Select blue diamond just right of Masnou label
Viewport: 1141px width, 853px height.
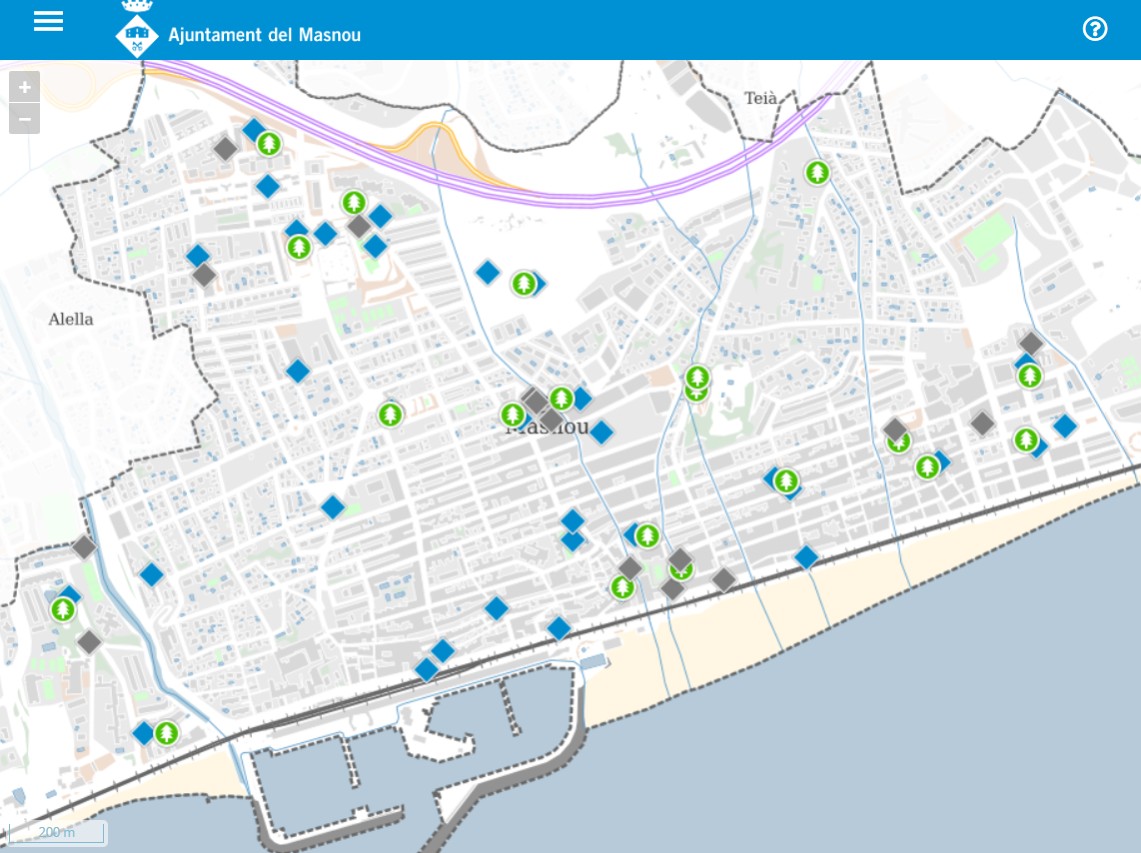tap(601, 432)
